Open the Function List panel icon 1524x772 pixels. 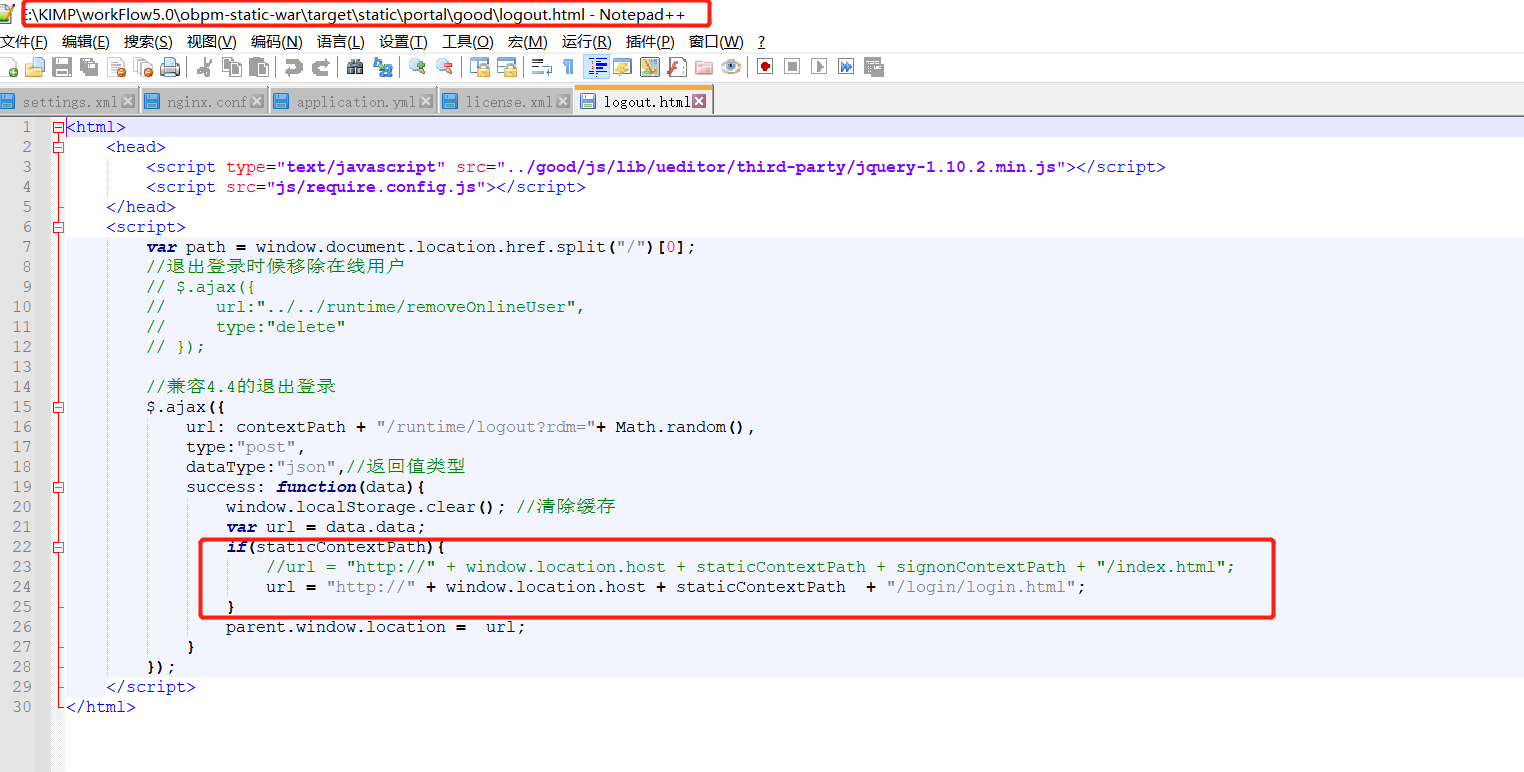(x=677, y=67)
